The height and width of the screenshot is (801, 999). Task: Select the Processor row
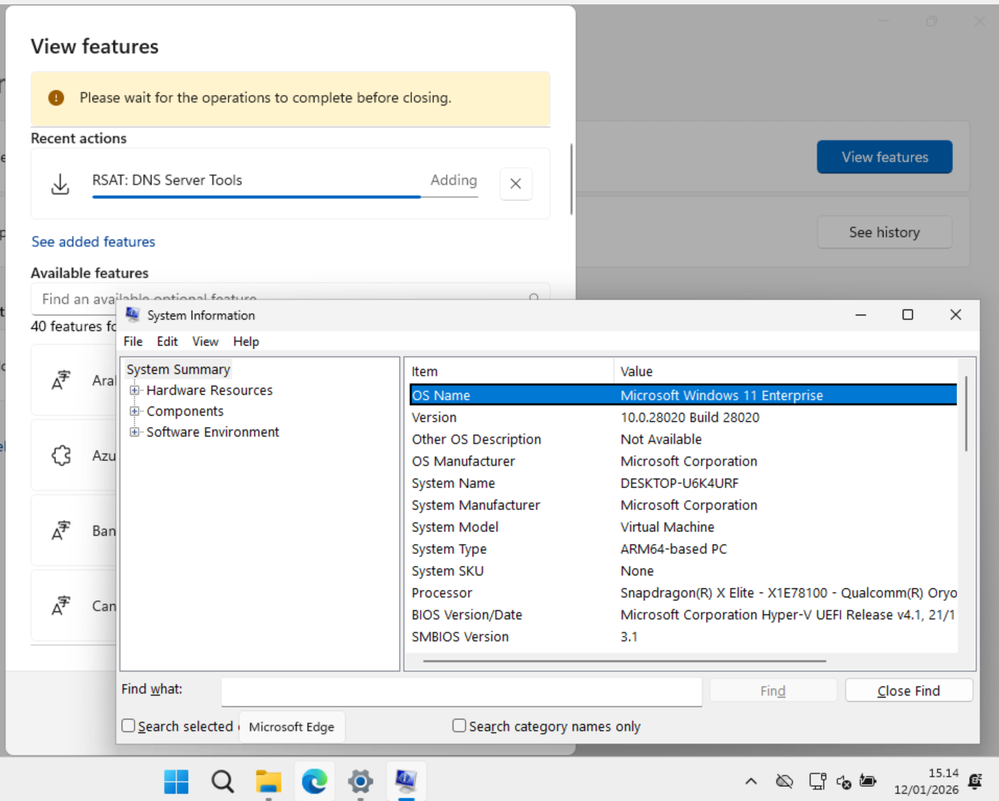683,593
